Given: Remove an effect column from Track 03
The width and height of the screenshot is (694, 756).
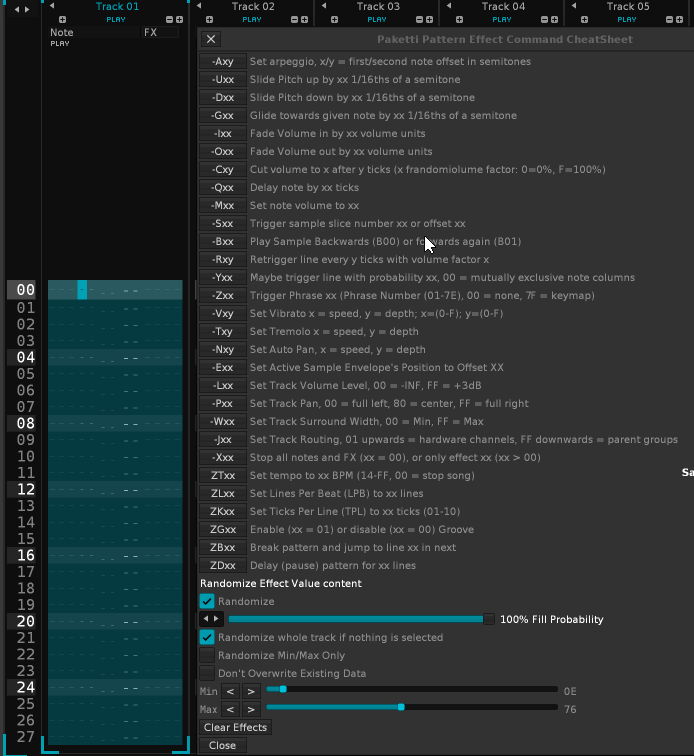Looking at the screenshot, I should 419,20.
